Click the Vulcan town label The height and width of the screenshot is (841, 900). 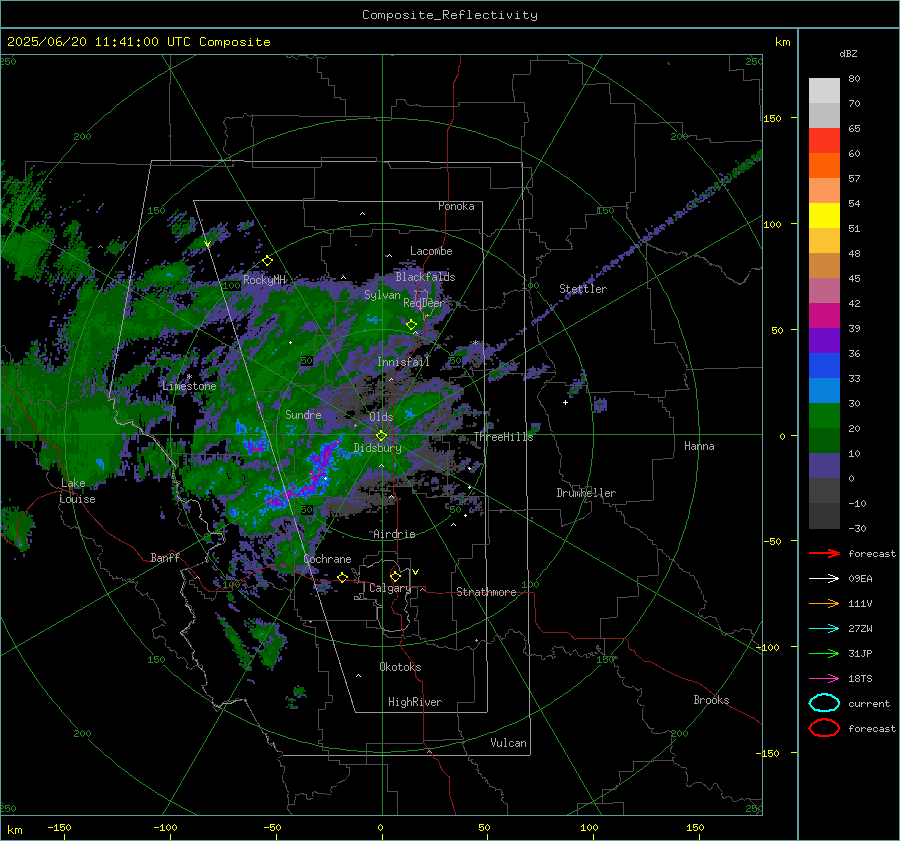coord(508,743)
